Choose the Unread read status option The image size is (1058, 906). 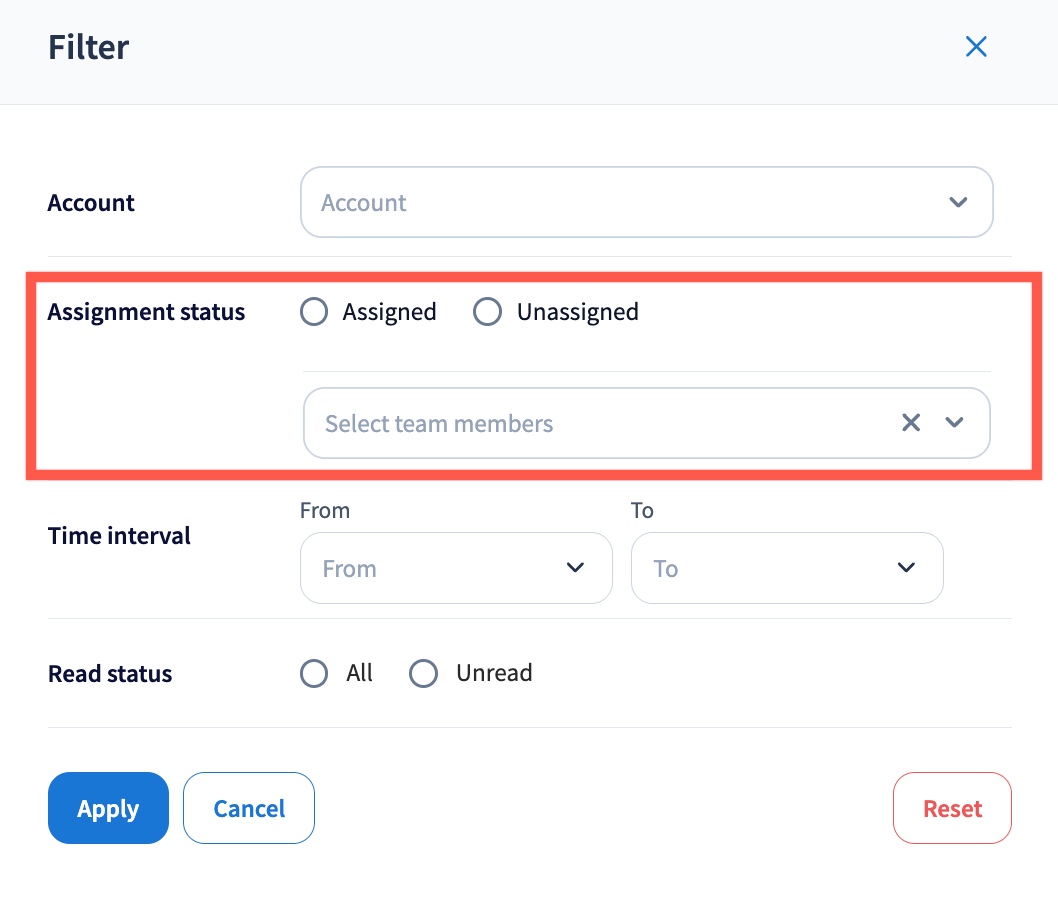click(x=424, y=674)
